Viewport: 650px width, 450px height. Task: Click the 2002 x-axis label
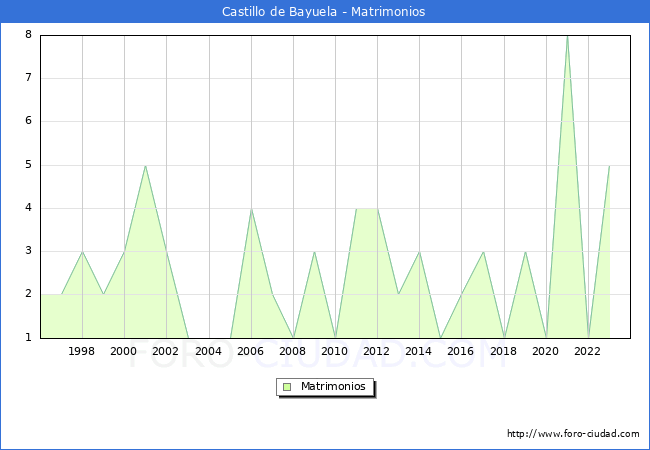[x=165, y=351]
